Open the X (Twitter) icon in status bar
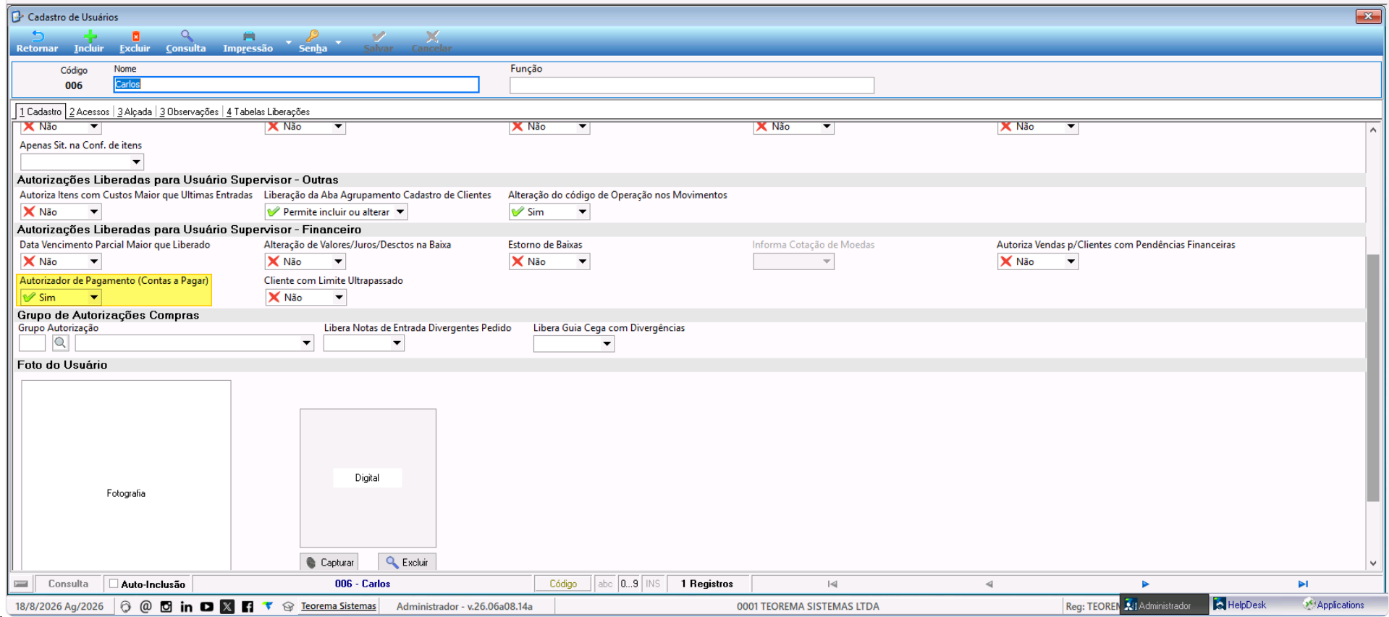Screen dimensions: 1389x617 (x=227, y=606)
